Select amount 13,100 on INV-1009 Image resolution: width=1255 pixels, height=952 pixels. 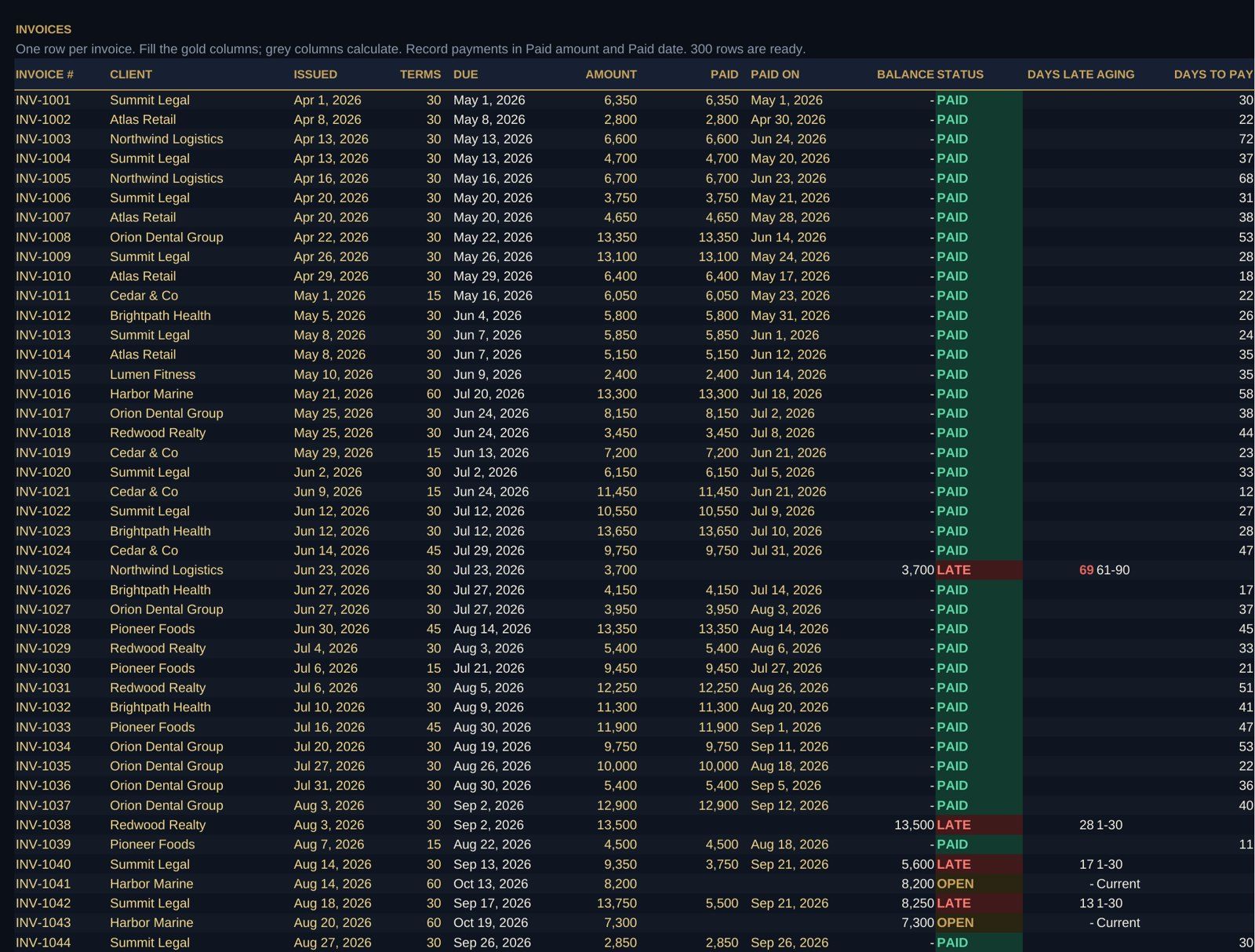click(x=617, y=256)
